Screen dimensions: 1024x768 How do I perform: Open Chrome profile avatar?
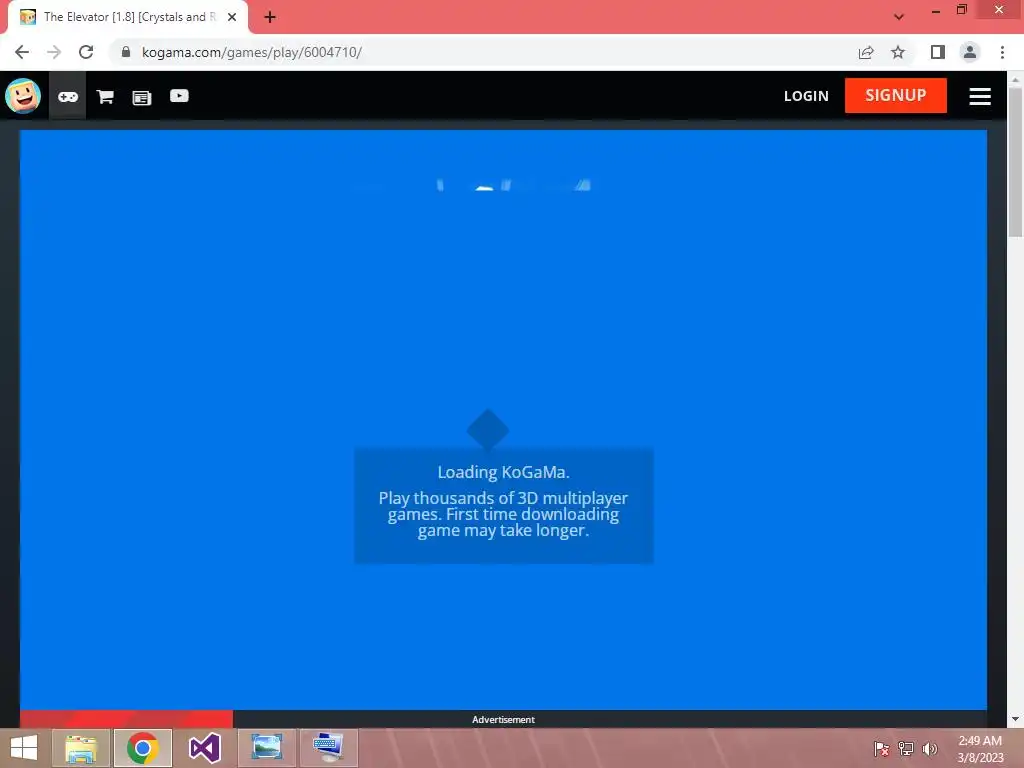pyautogui.click(x=970, y=52)
